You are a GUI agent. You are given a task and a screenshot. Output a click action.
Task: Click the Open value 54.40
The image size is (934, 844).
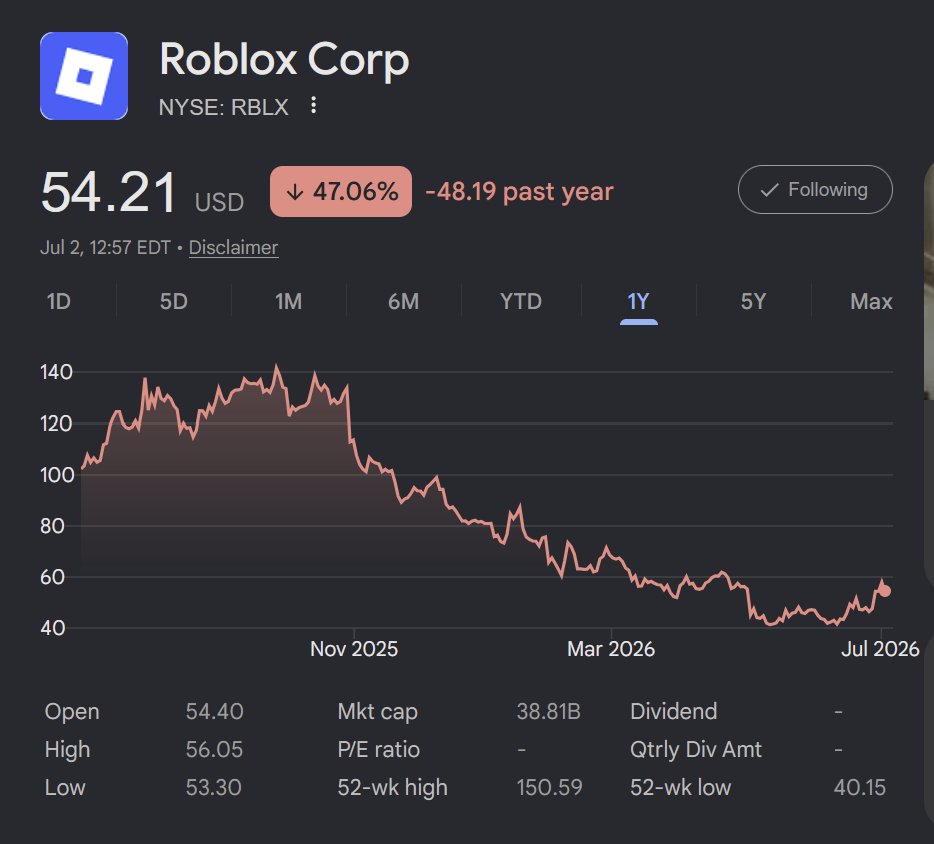coord(214,711)
